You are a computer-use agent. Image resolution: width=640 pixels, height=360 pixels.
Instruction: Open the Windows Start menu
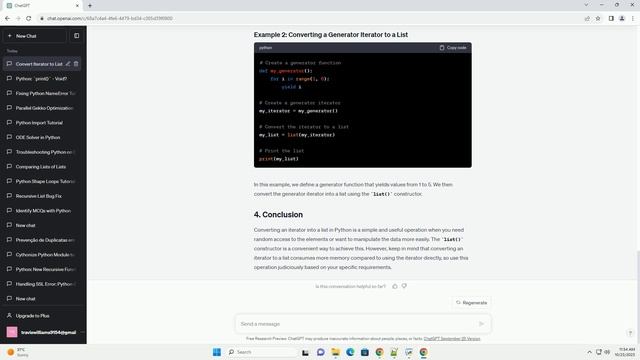click(217, 352)
